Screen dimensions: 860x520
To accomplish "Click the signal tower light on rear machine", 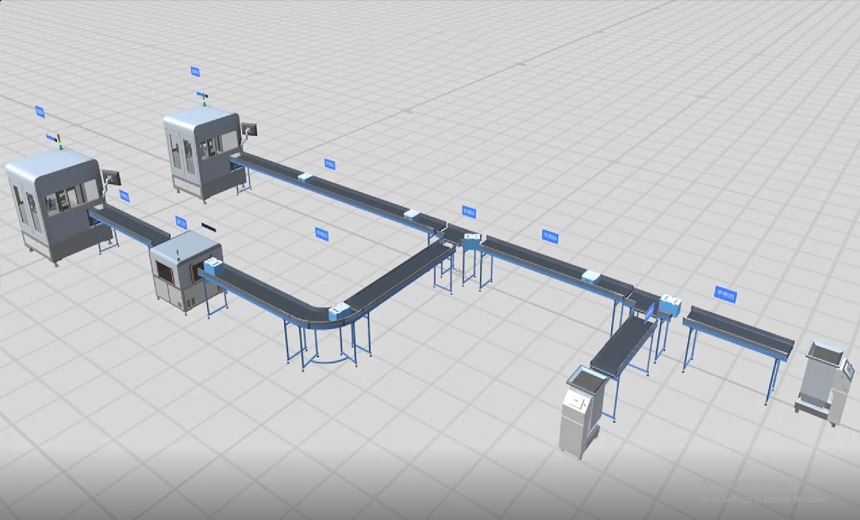I will pos(205,99).
